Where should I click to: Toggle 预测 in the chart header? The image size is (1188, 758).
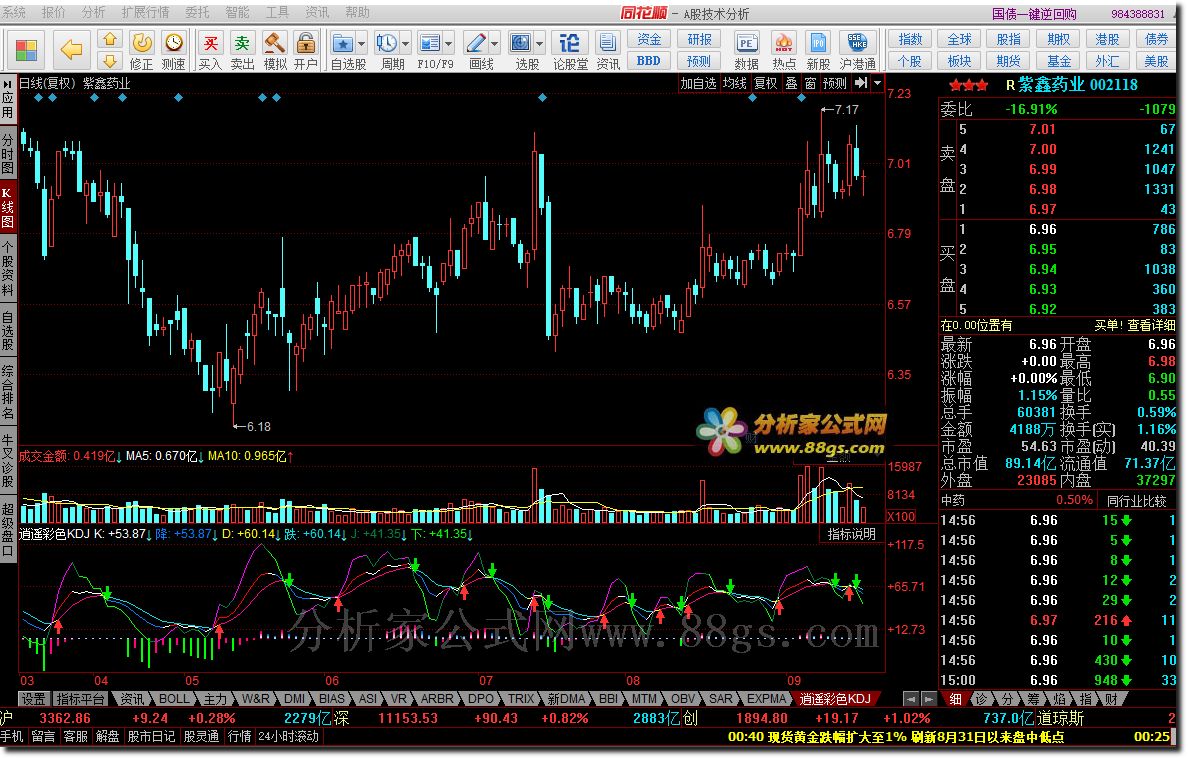pyautogui.click(x=835, y=83)
